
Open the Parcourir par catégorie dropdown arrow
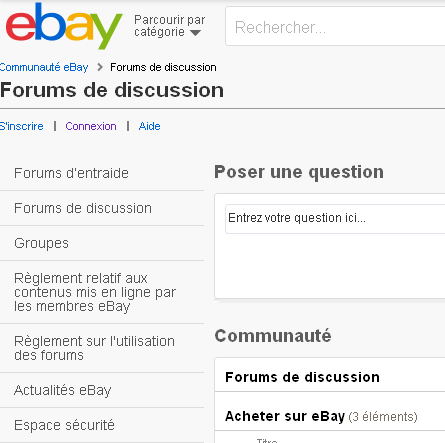tap(195, 33)
